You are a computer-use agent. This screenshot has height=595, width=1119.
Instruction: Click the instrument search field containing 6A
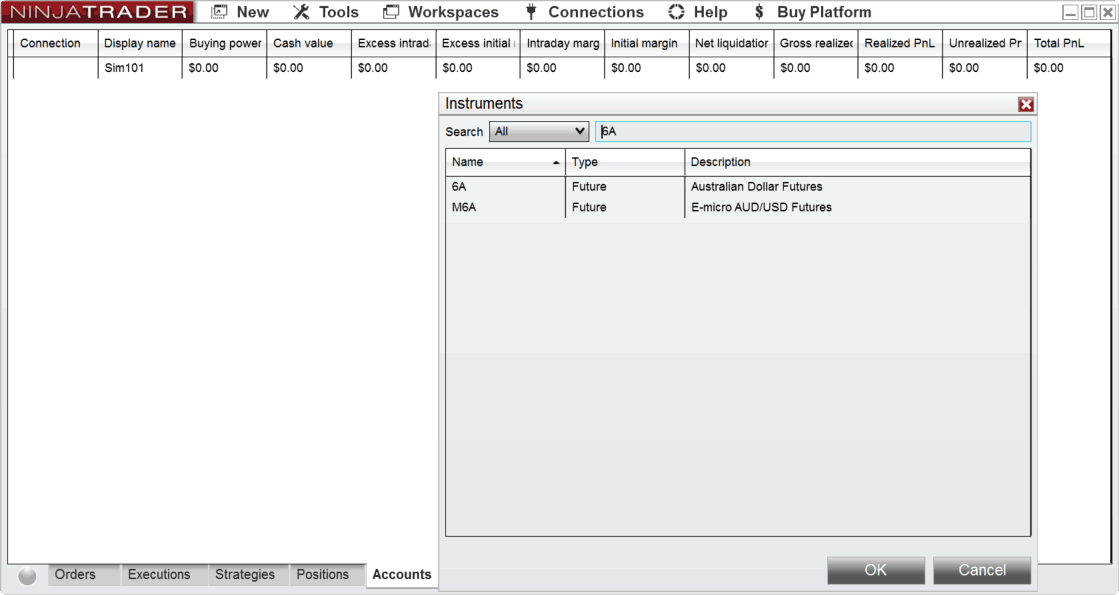pyautogui.click(x=813, y=131)
